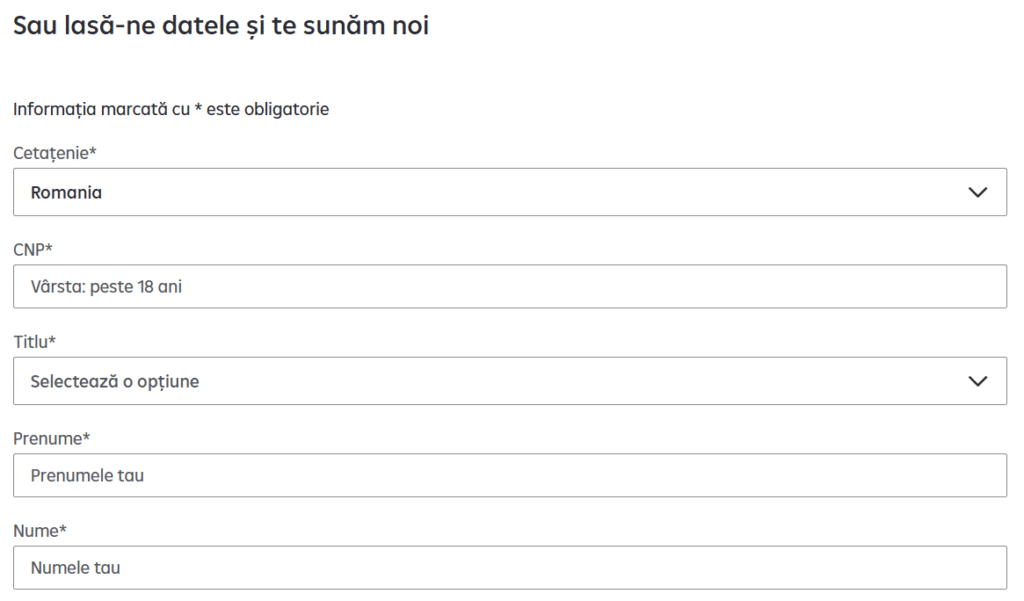Screen dimensions: 1024x601
Task: Open the Cetățenie dropdown
Action: [x=509, y=193]
